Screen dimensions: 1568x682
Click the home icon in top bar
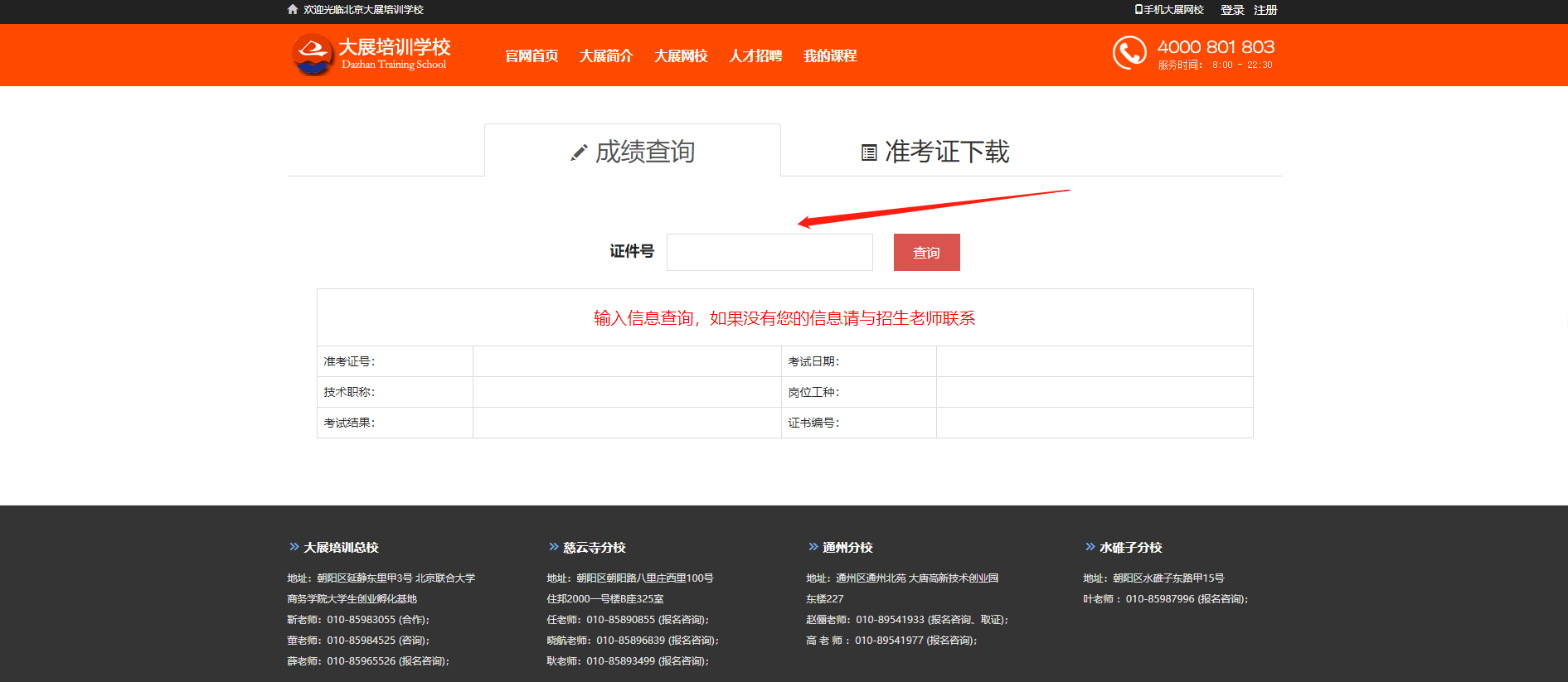pos(293,10)
